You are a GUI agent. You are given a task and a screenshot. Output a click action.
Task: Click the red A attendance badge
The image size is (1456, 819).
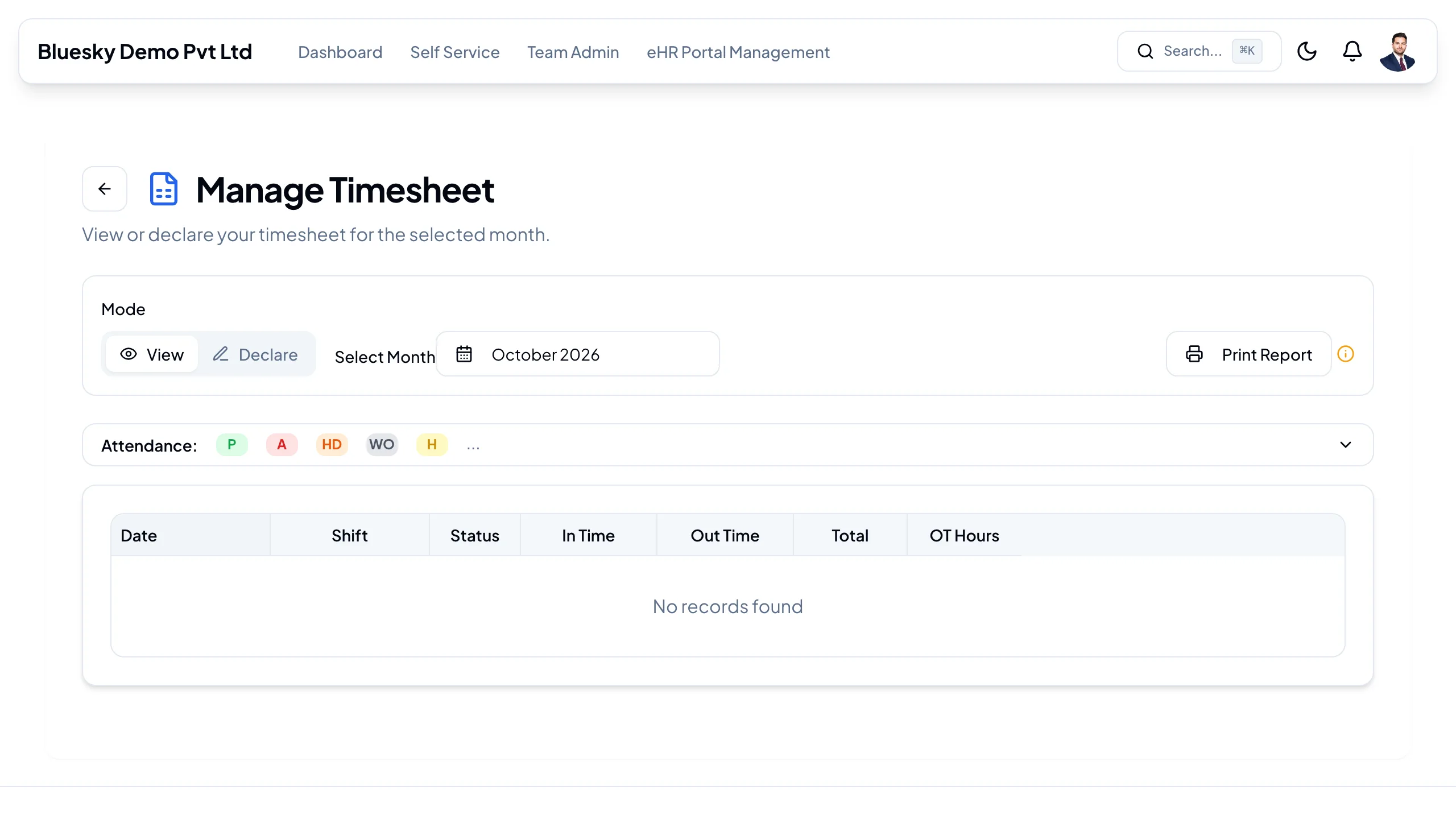(282, 445)
